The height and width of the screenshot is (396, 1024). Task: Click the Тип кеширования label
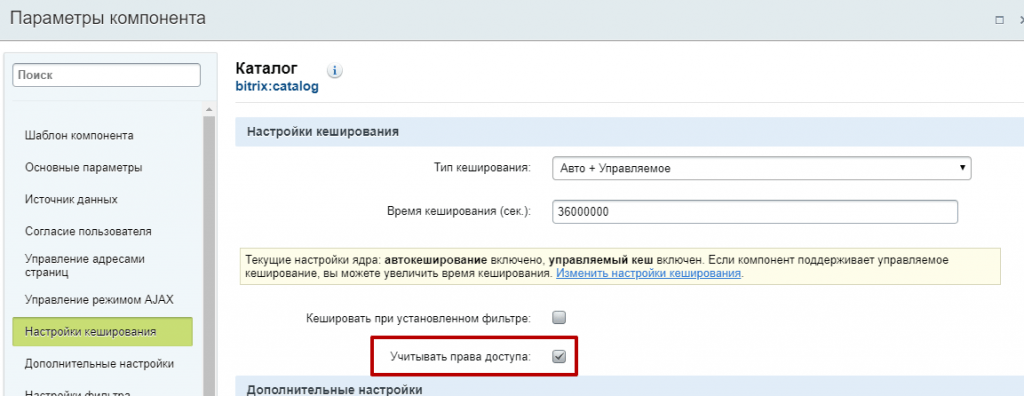[482, 168]
